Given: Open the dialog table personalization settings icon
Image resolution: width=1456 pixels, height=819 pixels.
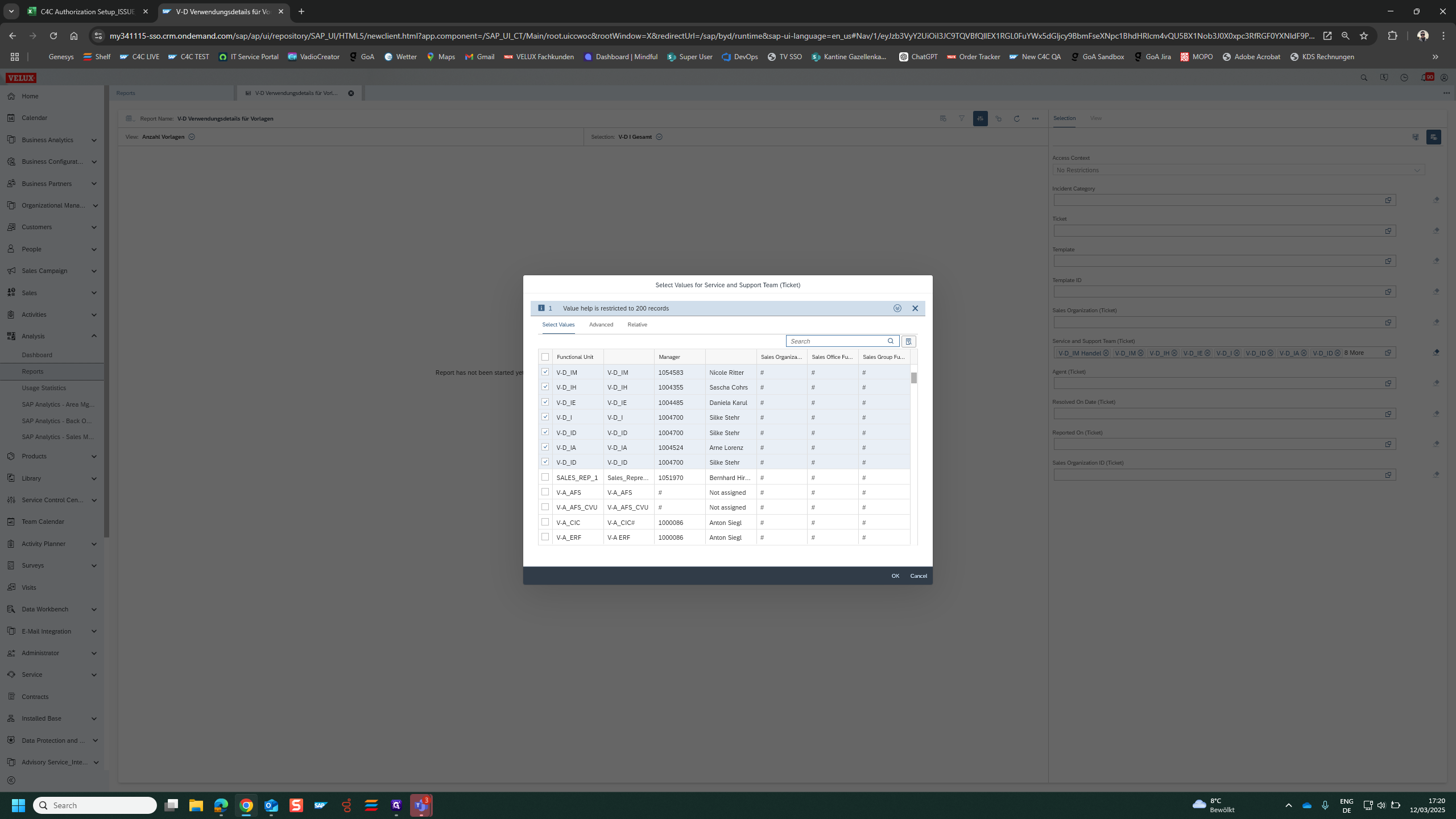Looking at the screenshot, I should 909,341.
